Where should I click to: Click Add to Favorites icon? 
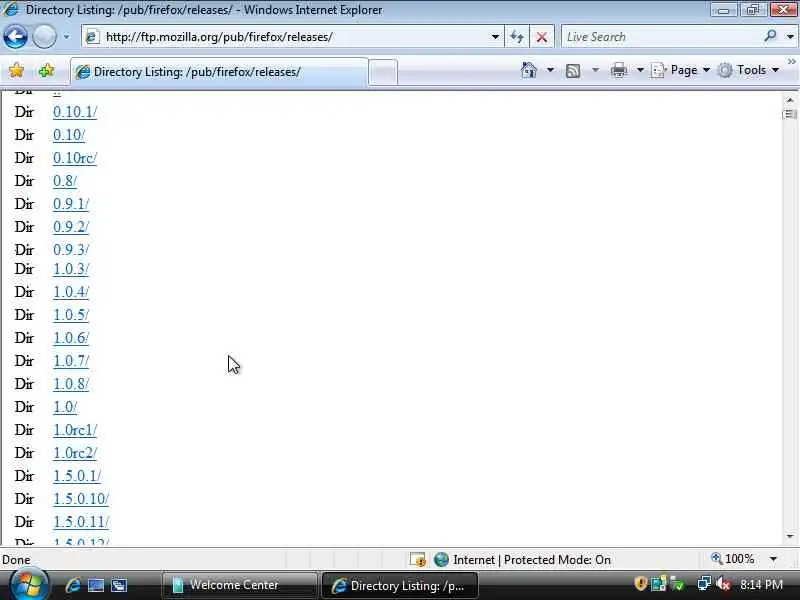point(46,70)
